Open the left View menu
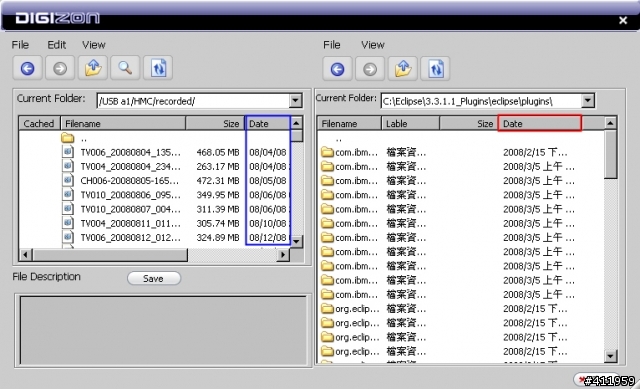The width and height of the screenshot is (640, 389). 93,44
